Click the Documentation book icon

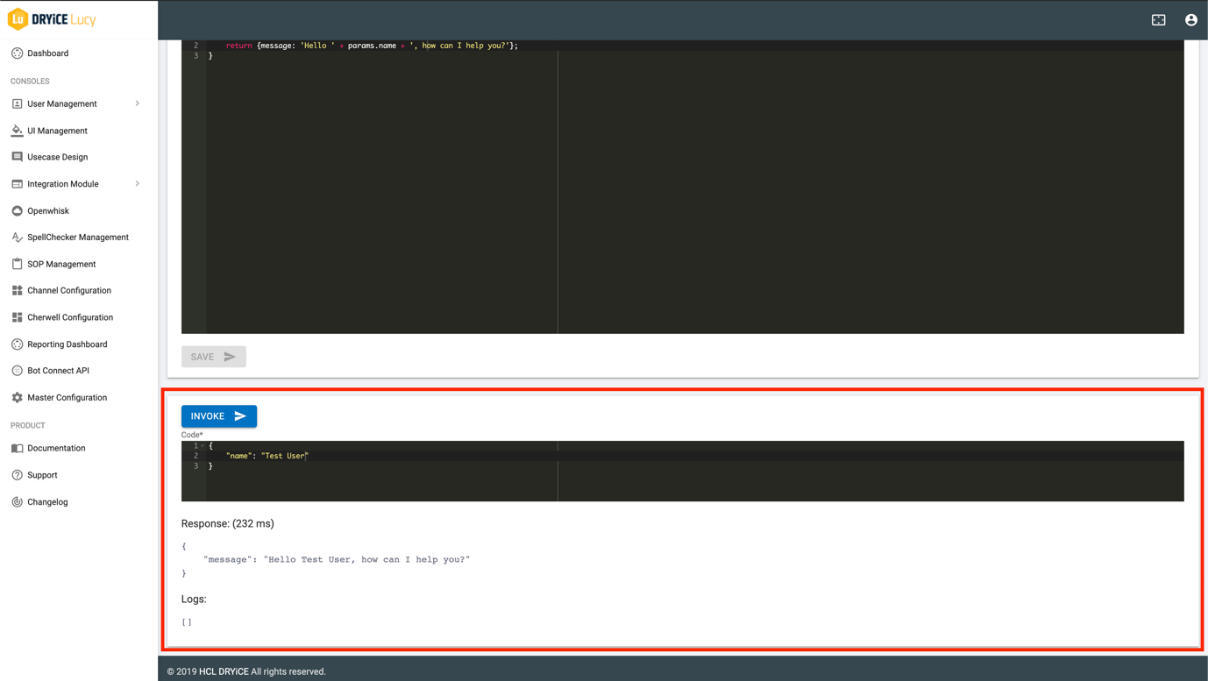tap(17, 448)
